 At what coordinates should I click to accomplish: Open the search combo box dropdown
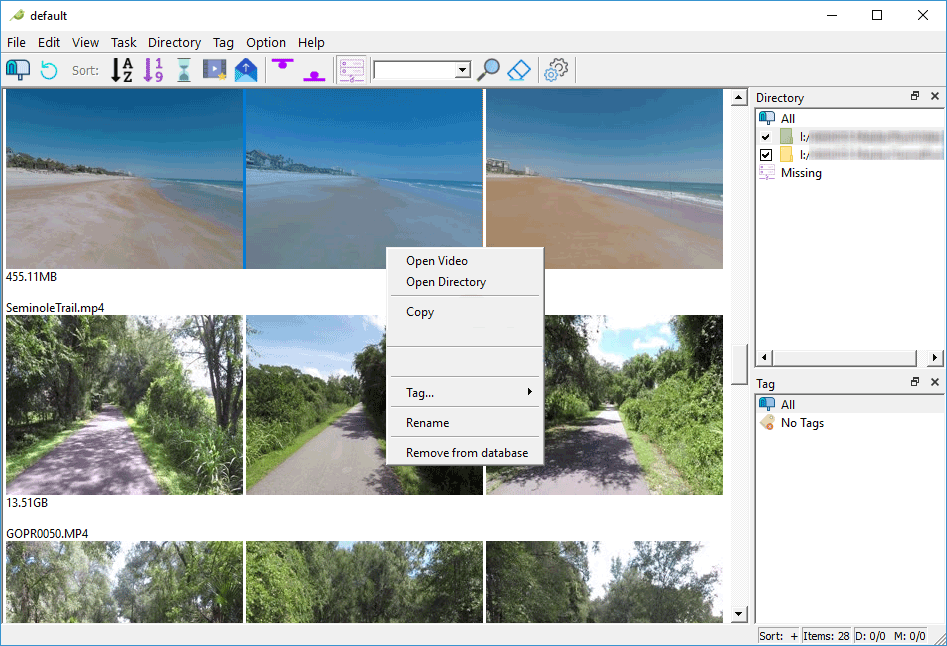[462, 70]
